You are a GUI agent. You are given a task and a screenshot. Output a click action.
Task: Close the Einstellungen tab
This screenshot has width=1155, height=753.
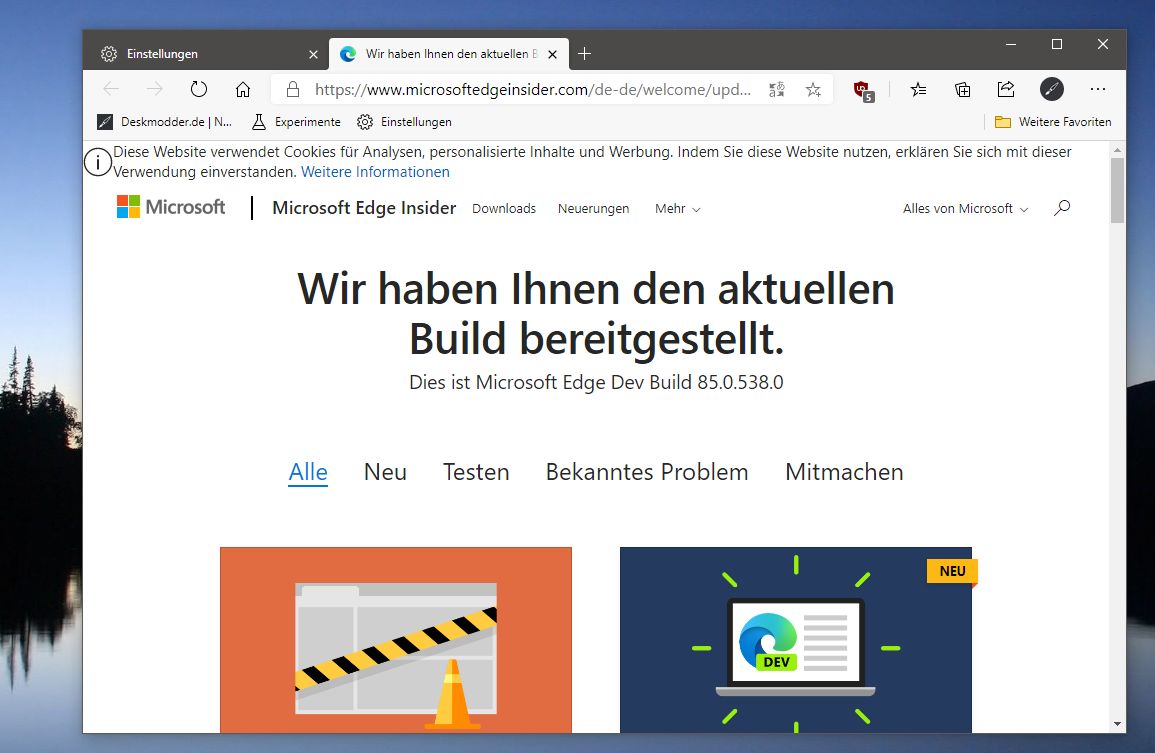click(313, 55)
